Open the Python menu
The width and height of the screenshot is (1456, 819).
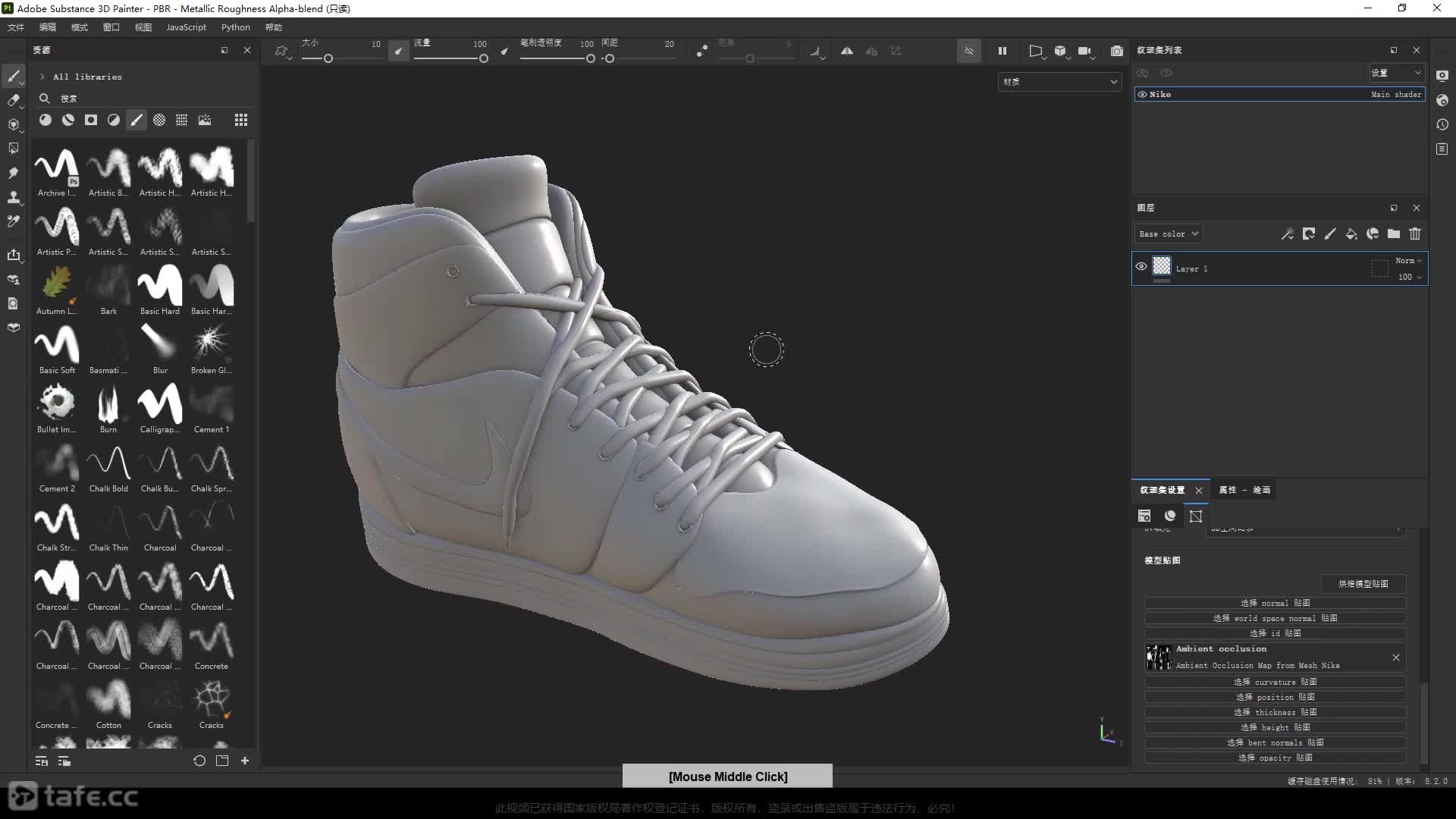click(x=235, y=27)
